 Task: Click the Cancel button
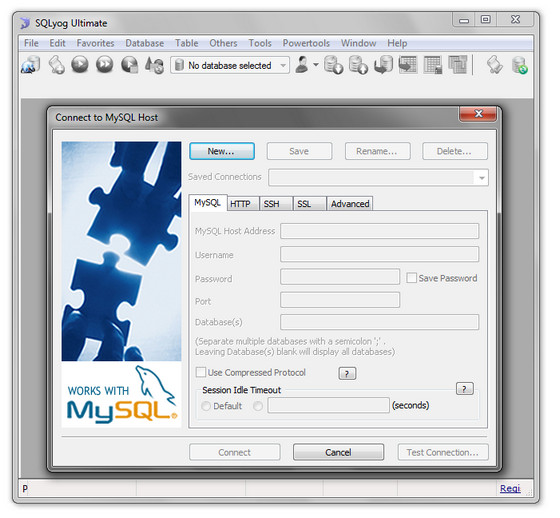(338, 452)
